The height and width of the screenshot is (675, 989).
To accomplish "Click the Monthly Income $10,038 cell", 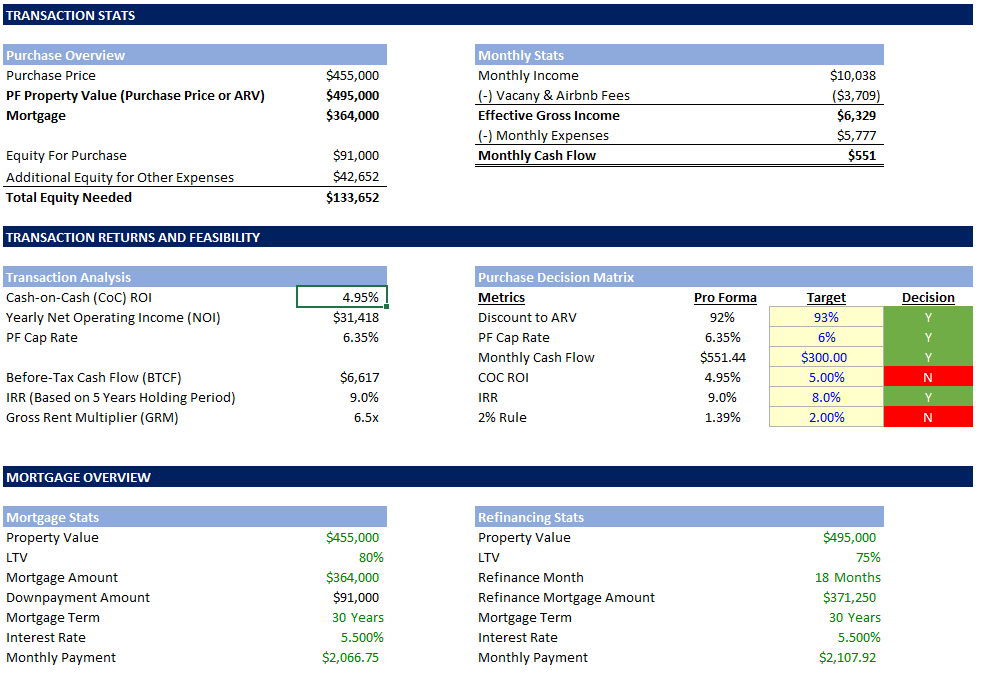I will tap(852, 75).
